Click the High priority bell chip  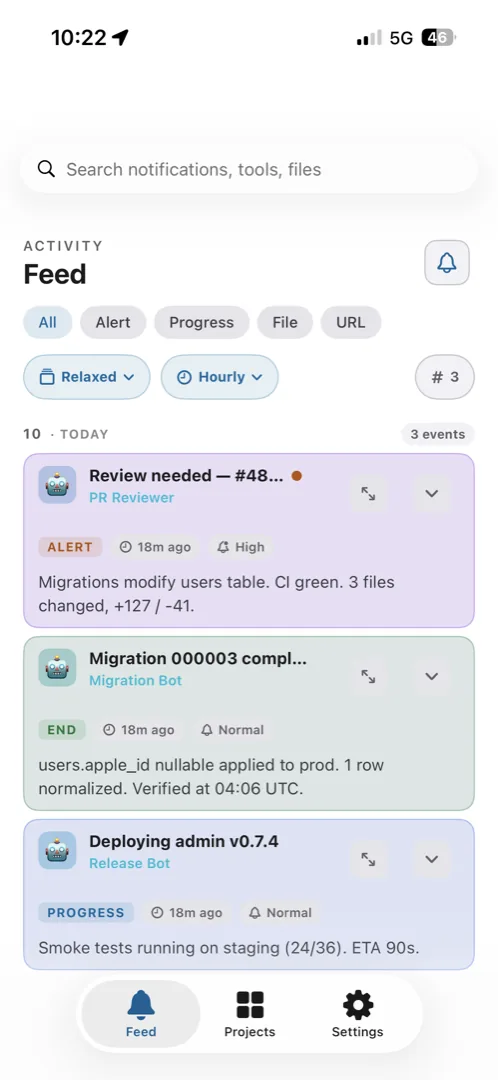pyautogui.click(x=240, y=547)
